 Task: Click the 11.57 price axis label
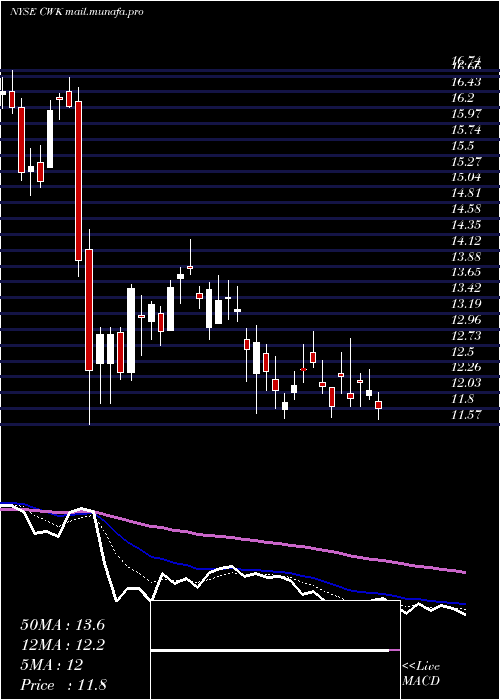coord(466,415)
